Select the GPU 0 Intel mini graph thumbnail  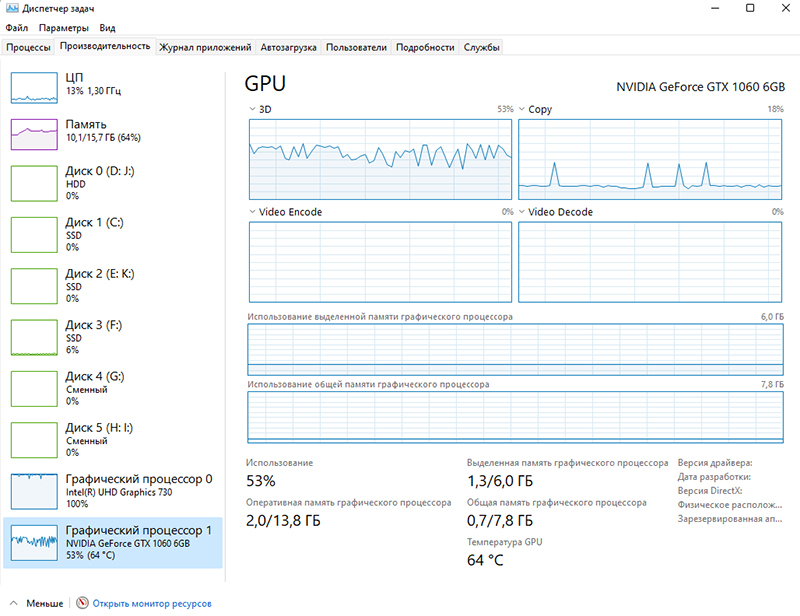[34, 491]
